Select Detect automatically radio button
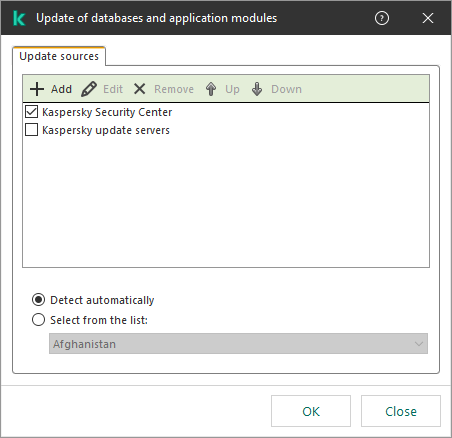 [x=38, y=300]
